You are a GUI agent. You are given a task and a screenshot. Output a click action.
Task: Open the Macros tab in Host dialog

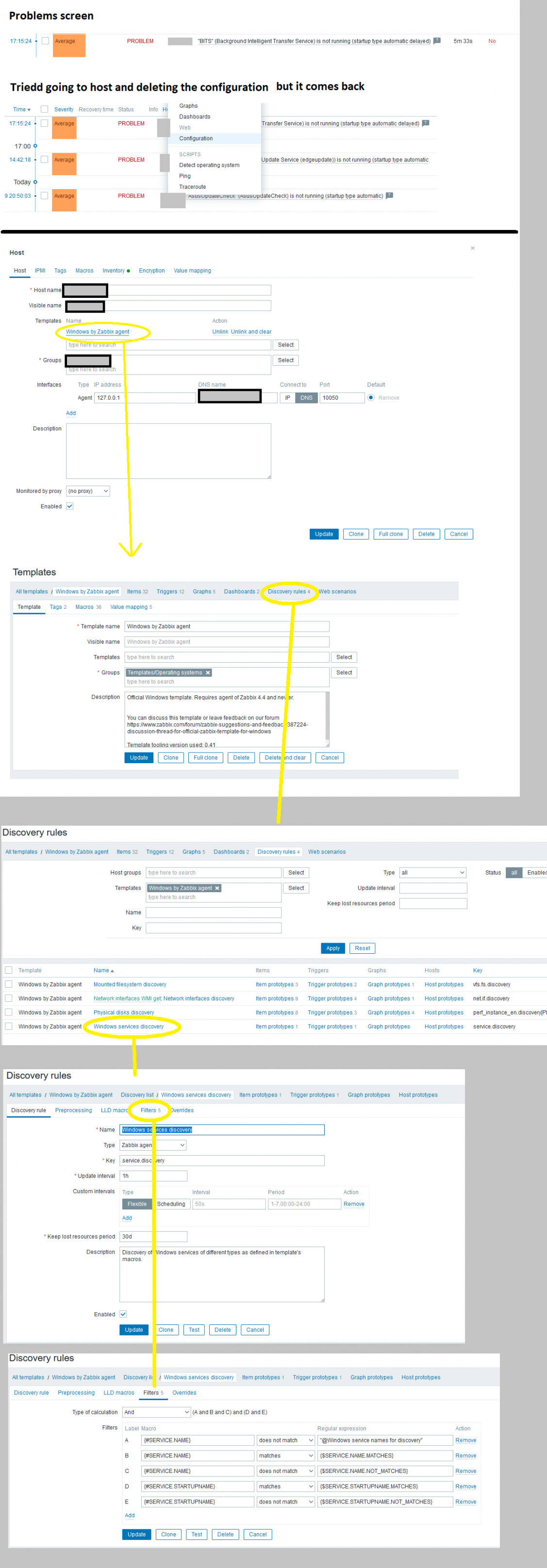[84, 271]
